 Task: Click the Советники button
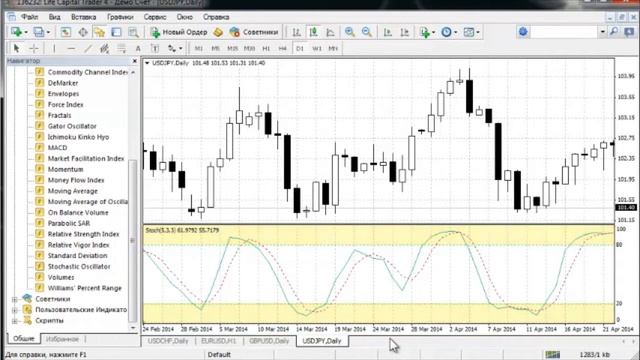(254, 32)
